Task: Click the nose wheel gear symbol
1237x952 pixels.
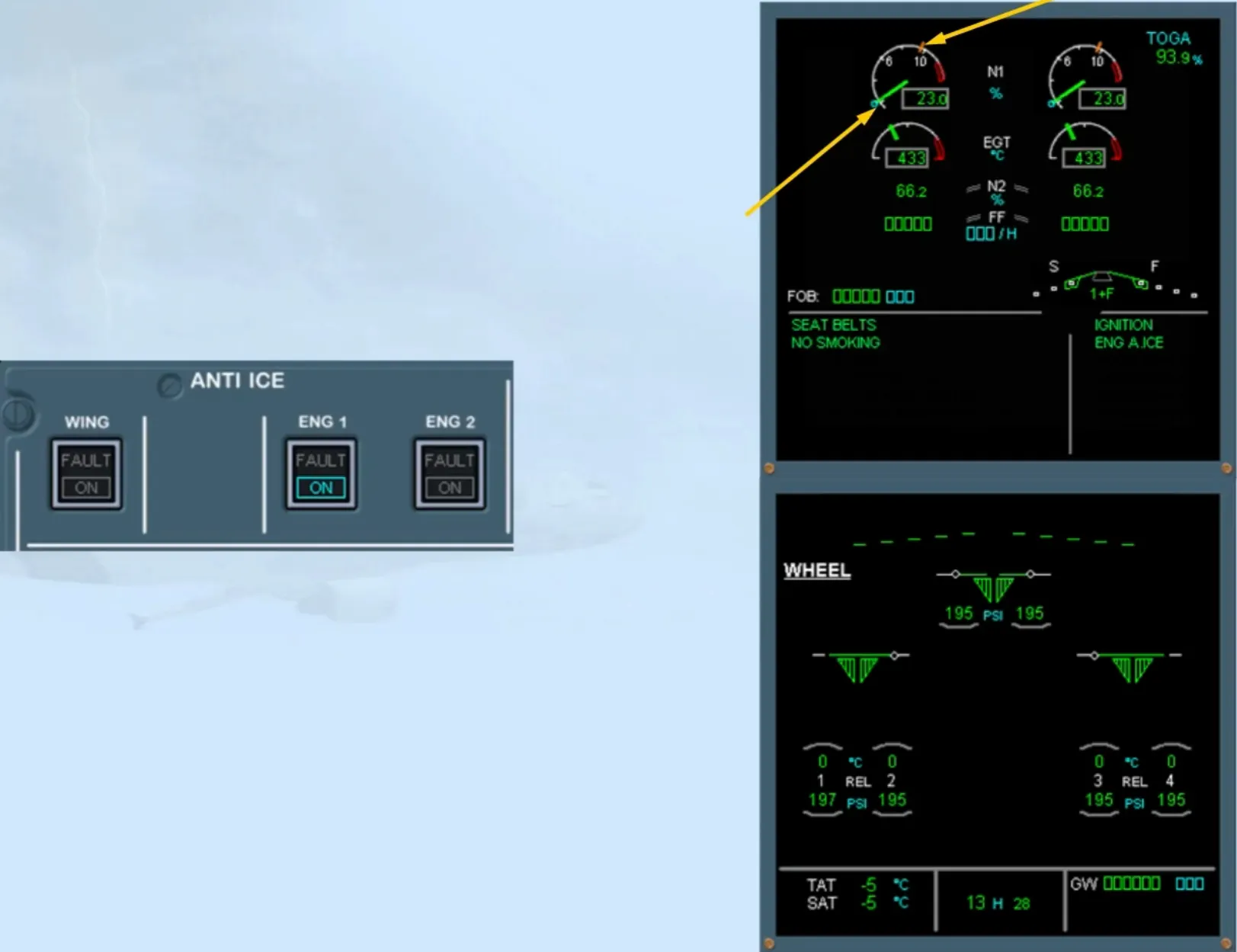Action: tap(993, 587)
